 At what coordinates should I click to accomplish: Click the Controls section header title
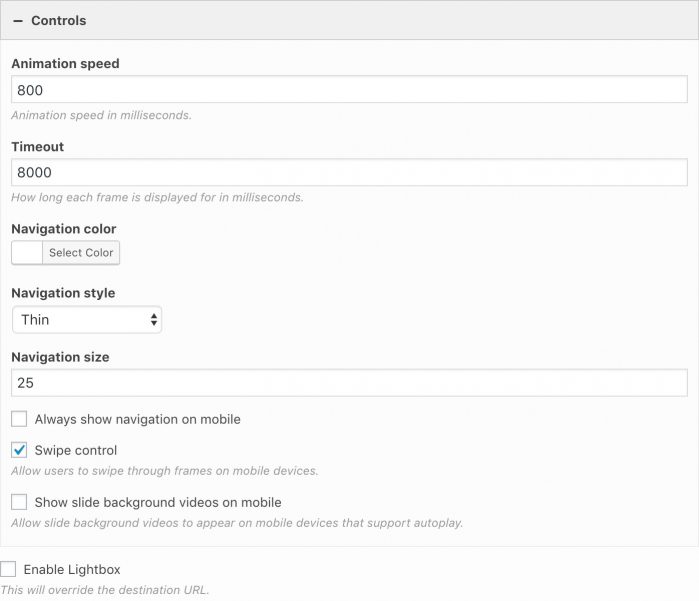click(x=58, y=21)
